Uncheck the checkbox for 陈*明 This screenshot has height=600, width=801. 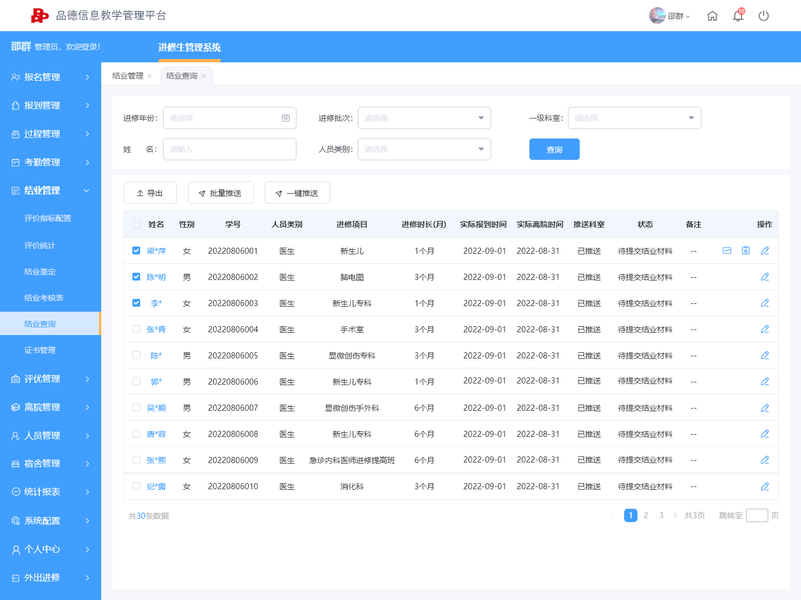[136, 277]
